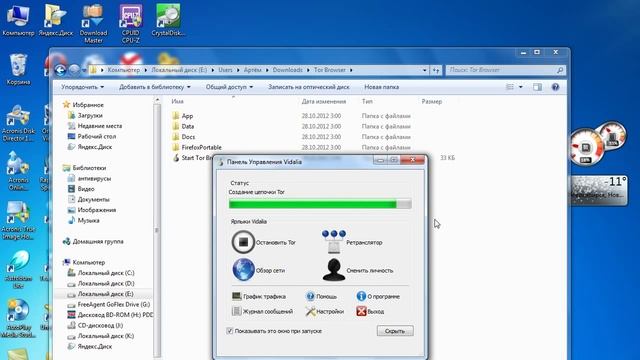The height and width of the screenshot is (360, 640).
Task: Click the Download Master desktop shortcut
Action: point(93,24)
